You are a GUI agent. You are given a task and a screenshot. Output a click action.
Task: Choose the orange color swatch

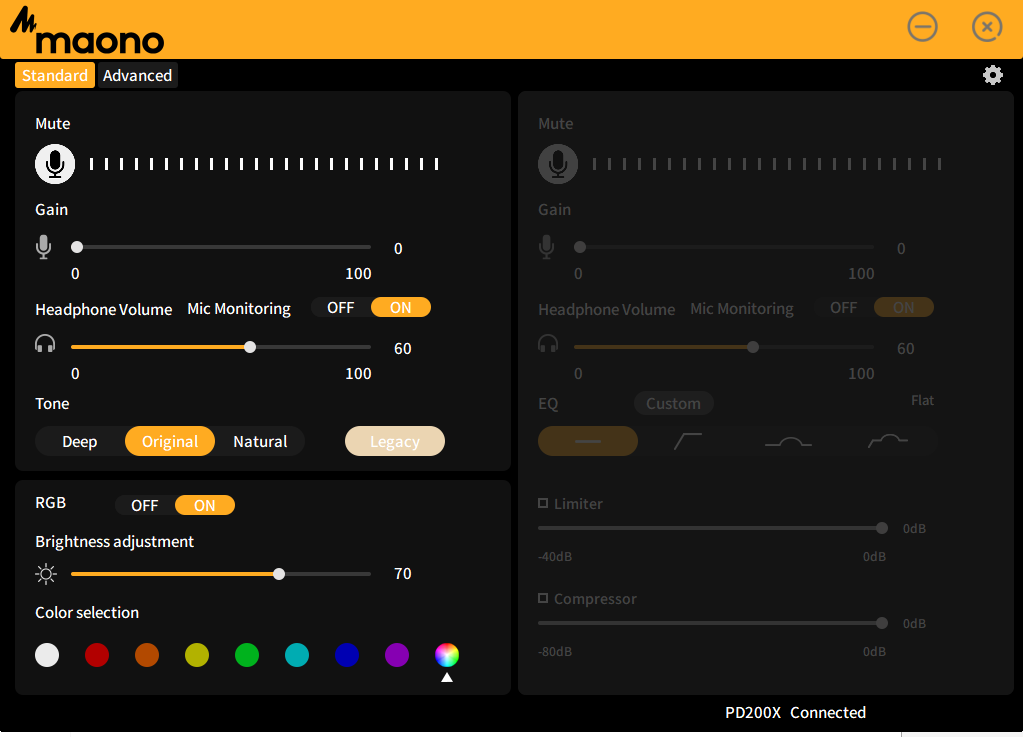click(147, 655)
